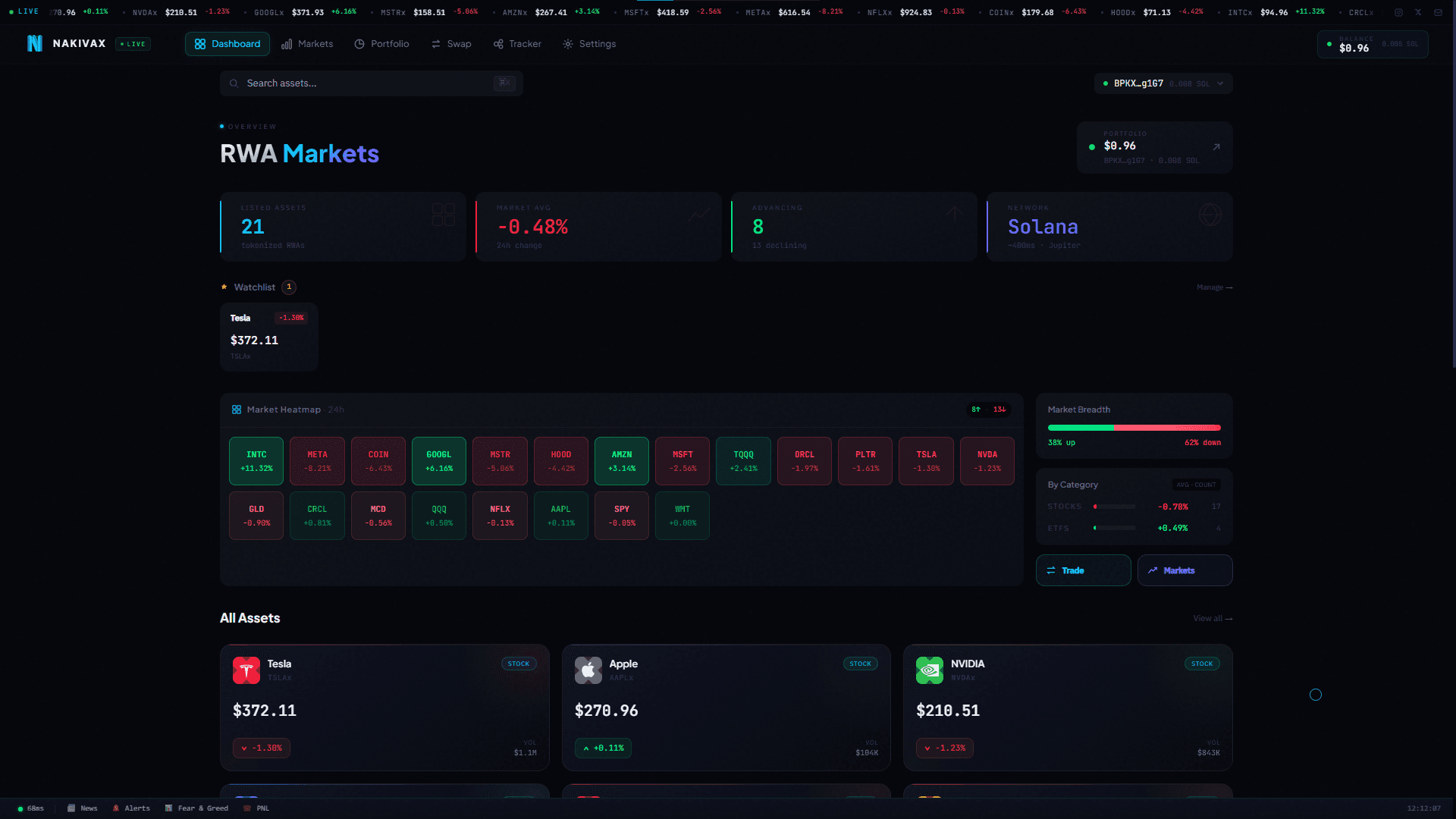Click the Advancing up-arrow icon
The height and width of the screenshot is (819, 1456).
click(x=955, y=215)
